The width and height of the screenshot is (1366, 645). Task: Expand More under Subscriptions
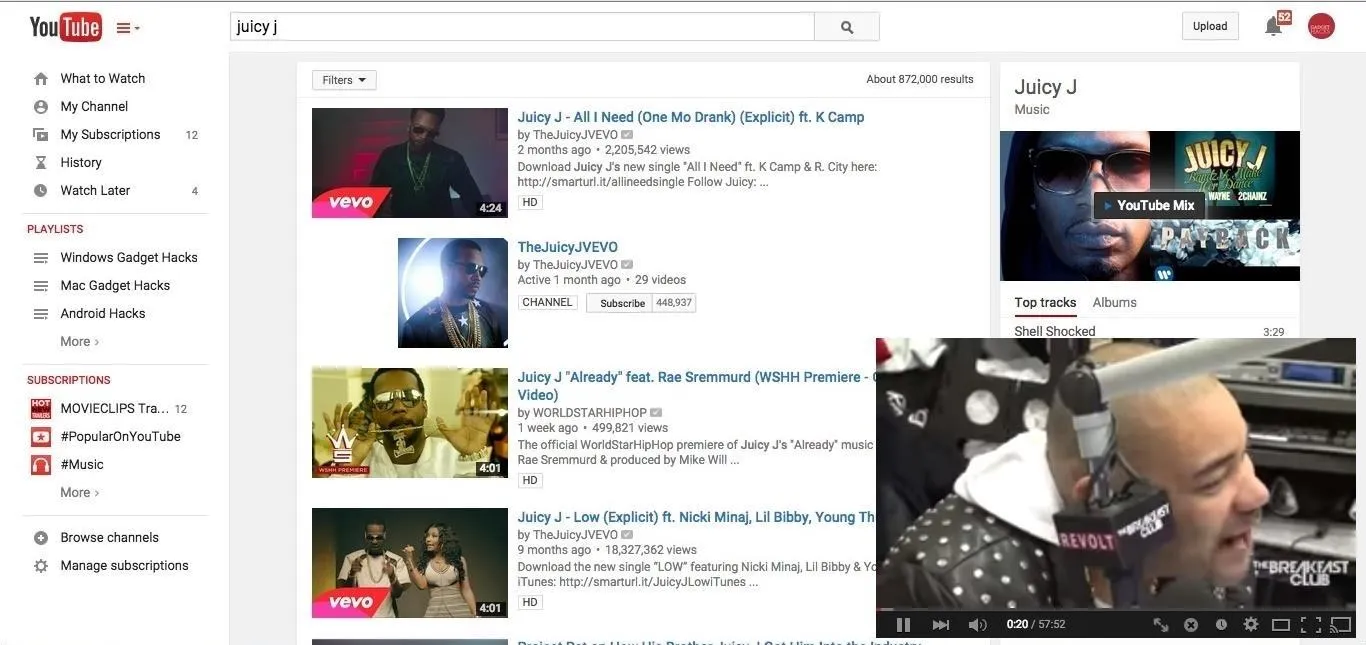[x=79, y=492]
